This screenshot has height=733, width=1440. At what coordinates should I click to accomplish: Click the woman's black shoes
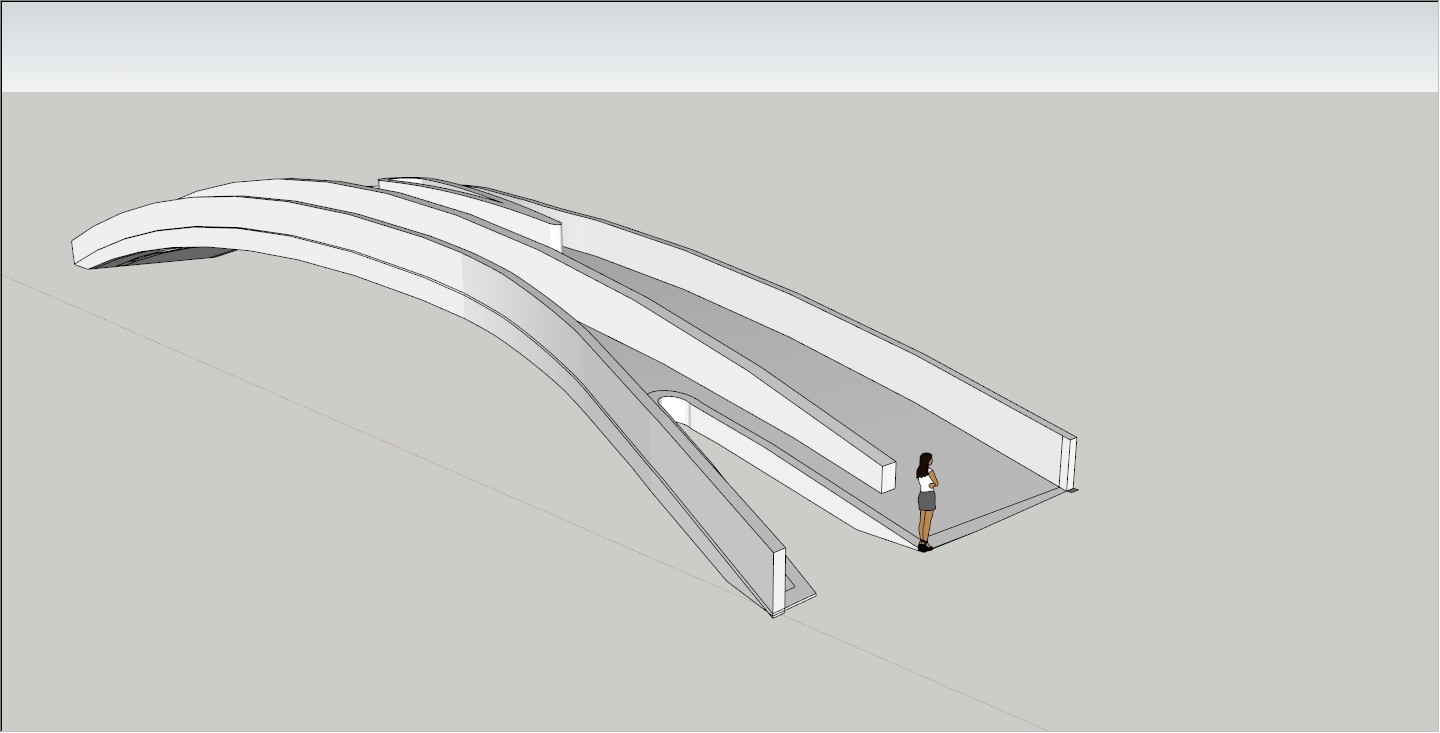click(x=925, y=546)
